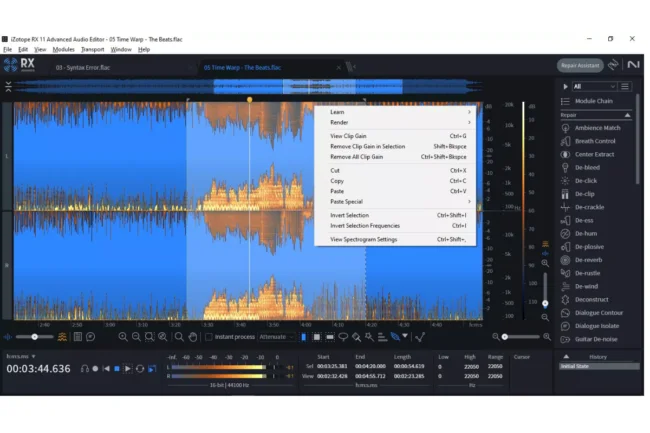The height and width of the screenshot is (433, 650).
Task: Zoom to selection using toolbar icon
Action: click(149, 337)
